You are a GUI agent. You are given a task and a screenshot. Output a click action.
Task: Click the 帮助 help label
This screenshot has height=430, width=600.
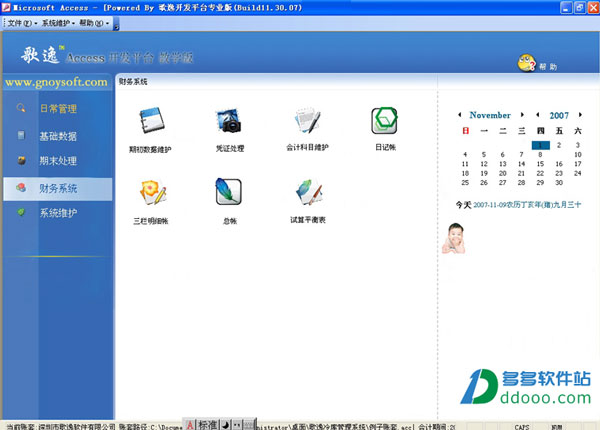tap(548, 67)
